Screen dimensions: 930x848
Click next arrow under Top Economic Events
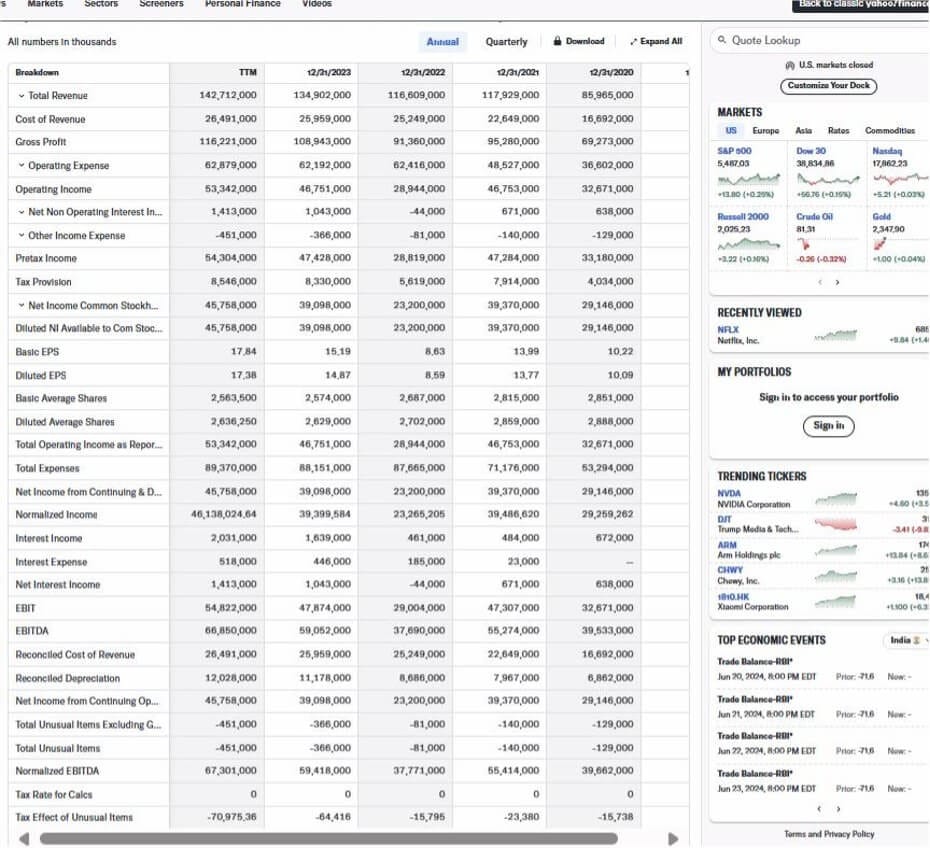(x=837, y=809)
